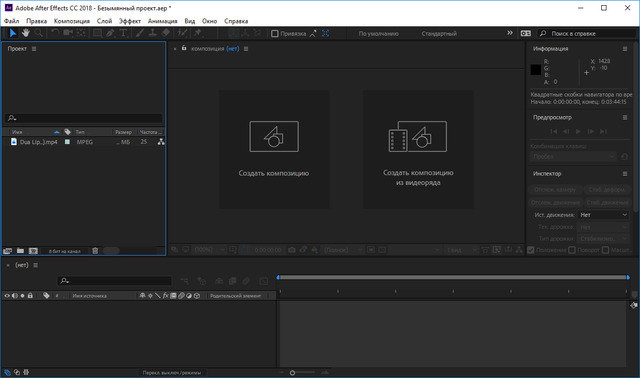Screen dimensions: 640x378
Task: Click the trash delete icon in Project panel
Action: (95, 251)
